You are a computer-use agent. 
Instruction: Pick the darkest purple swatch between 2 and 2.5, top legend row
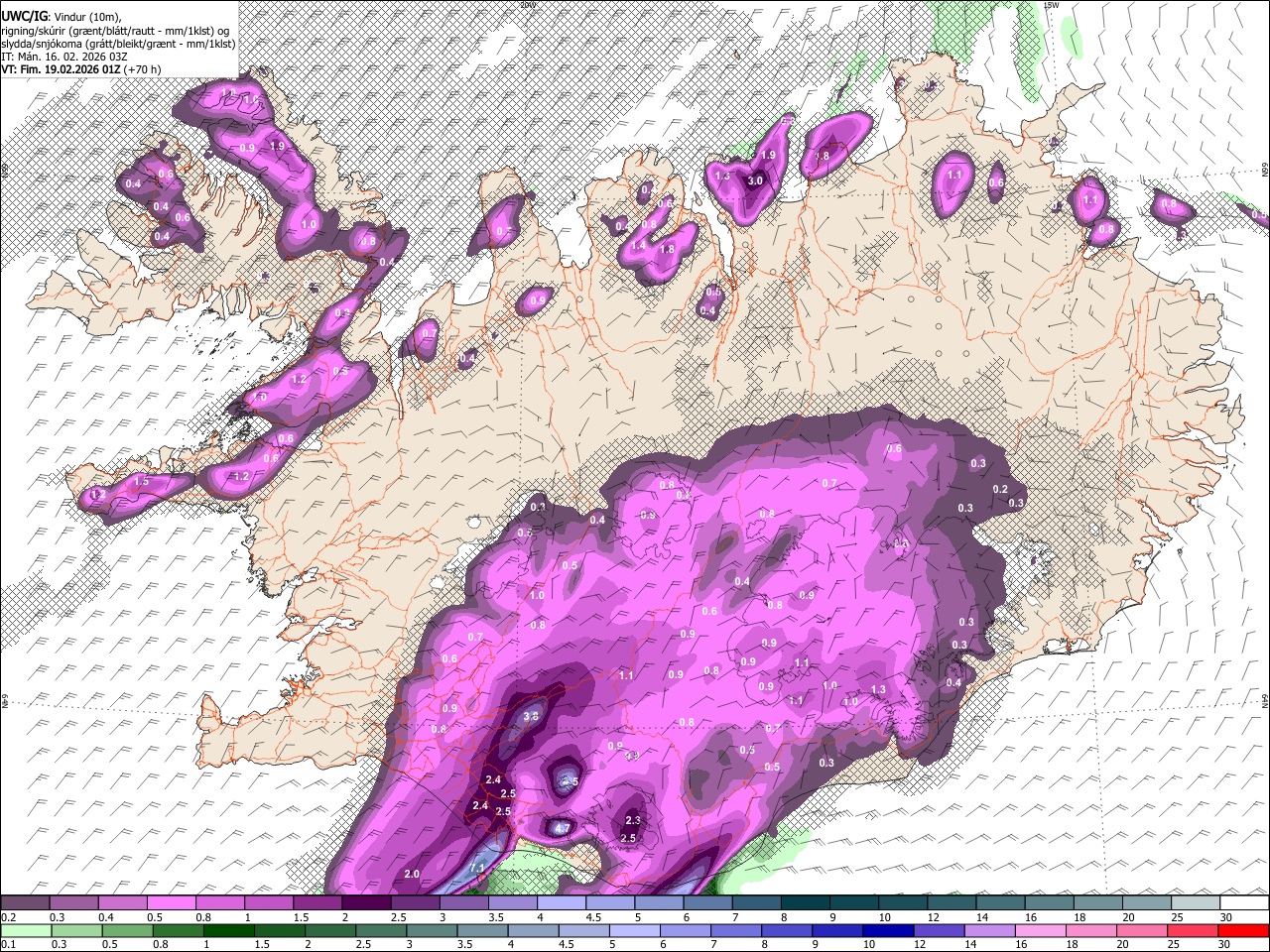(x=365, y=903)
